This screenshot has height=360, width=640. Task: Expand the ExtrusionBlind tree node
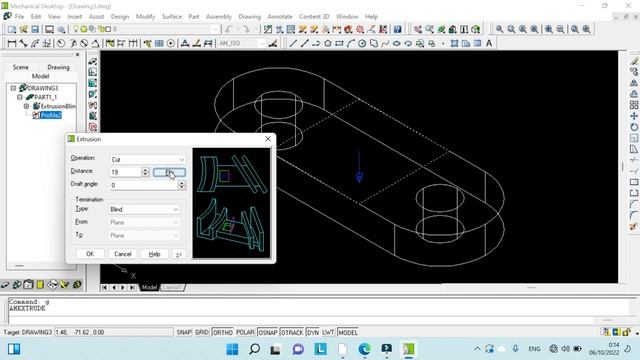pos(26,106)
